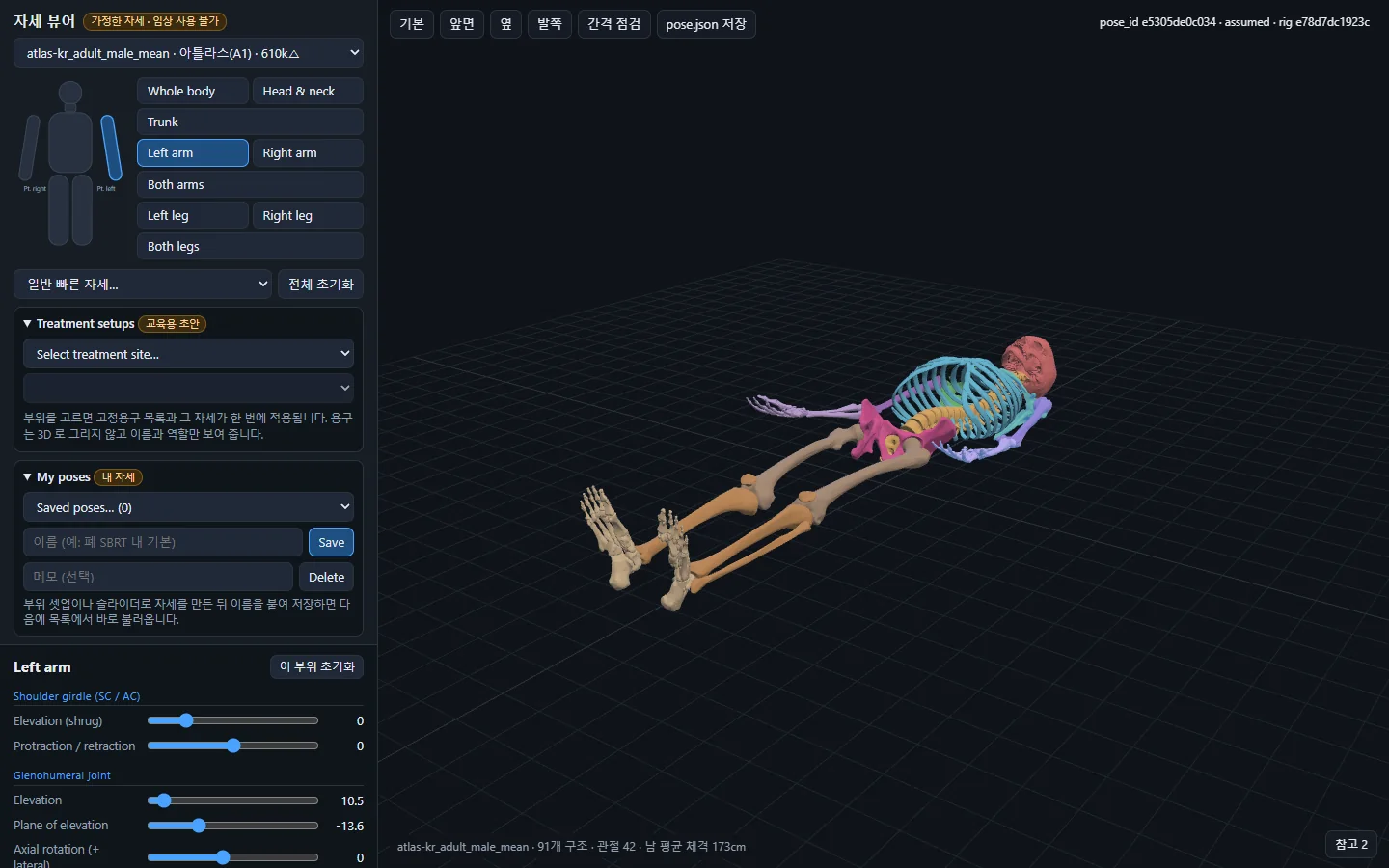Screen dimensions: 1389x868
Task: Adjust the Axial rotation slider
Action: pos(232,857)
